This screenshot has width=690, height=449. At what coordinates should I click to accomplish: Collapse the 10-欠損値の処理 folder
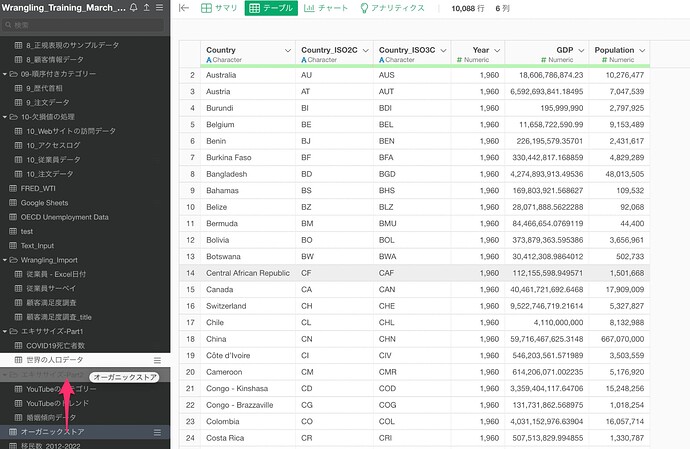(x=5, y=117)
